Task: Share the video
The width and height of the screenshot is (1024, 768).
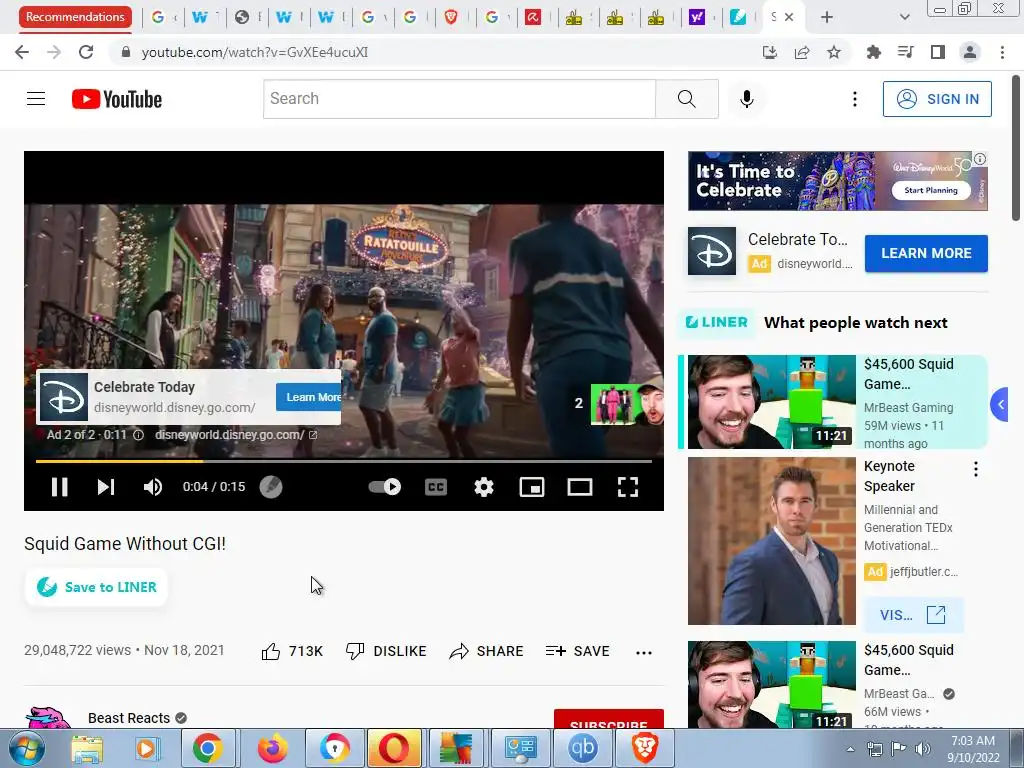Action: pyautogui.click(x=487, y=651)
